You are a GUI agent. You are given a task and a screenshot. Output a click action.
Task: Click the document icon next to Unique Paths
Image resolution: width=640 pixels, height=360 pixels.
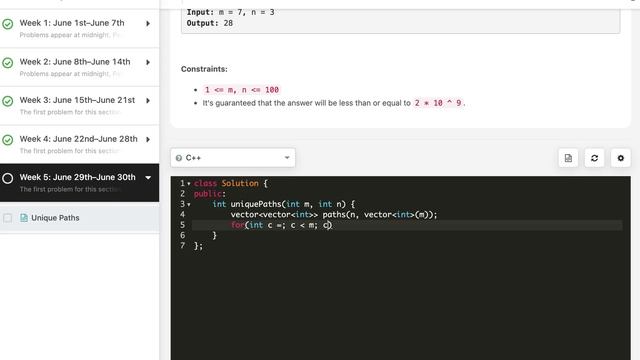coord(24,218)
